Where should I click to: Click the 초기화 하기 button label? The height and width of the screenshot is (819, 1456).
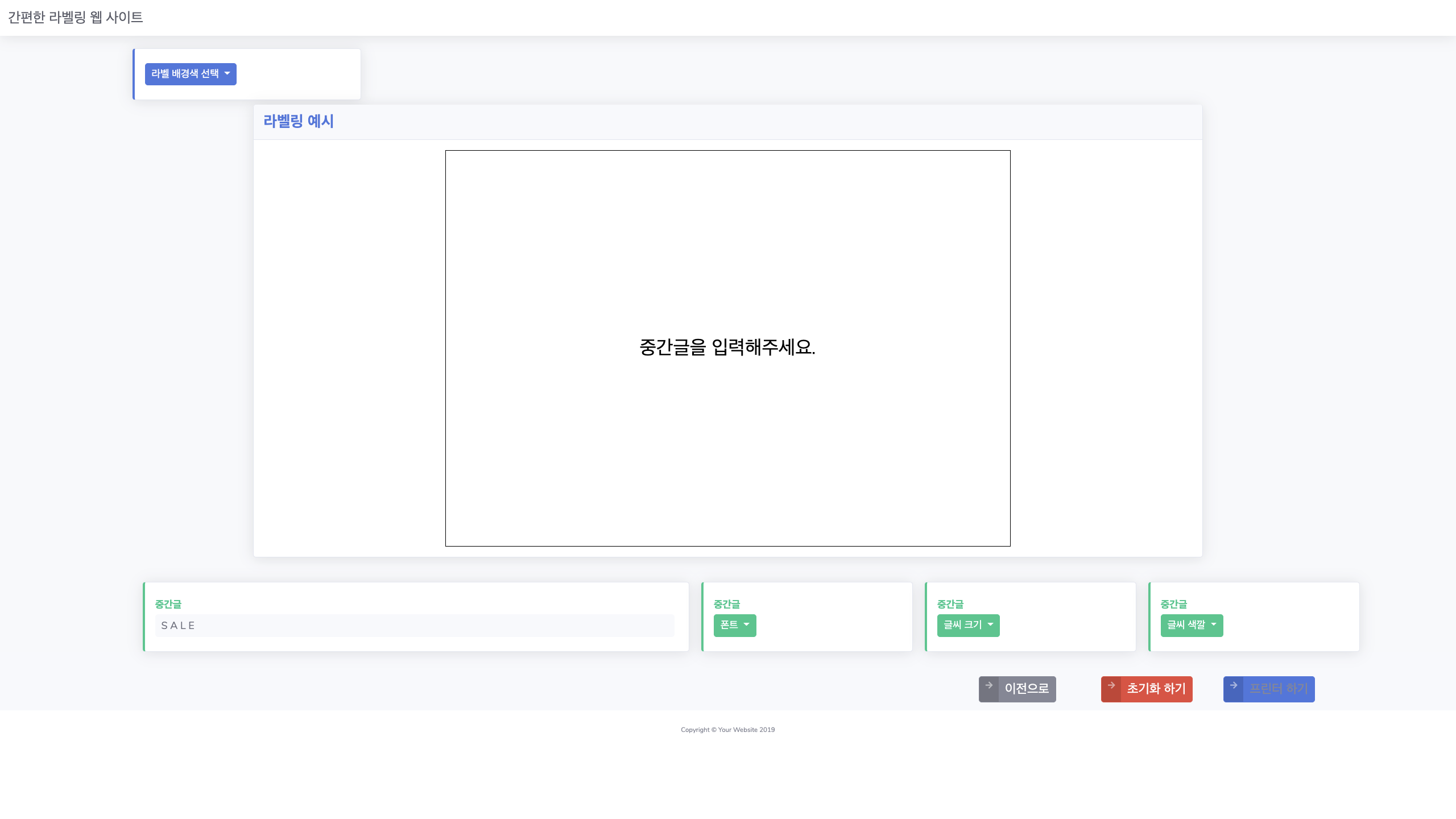(x=1156, y=689)
